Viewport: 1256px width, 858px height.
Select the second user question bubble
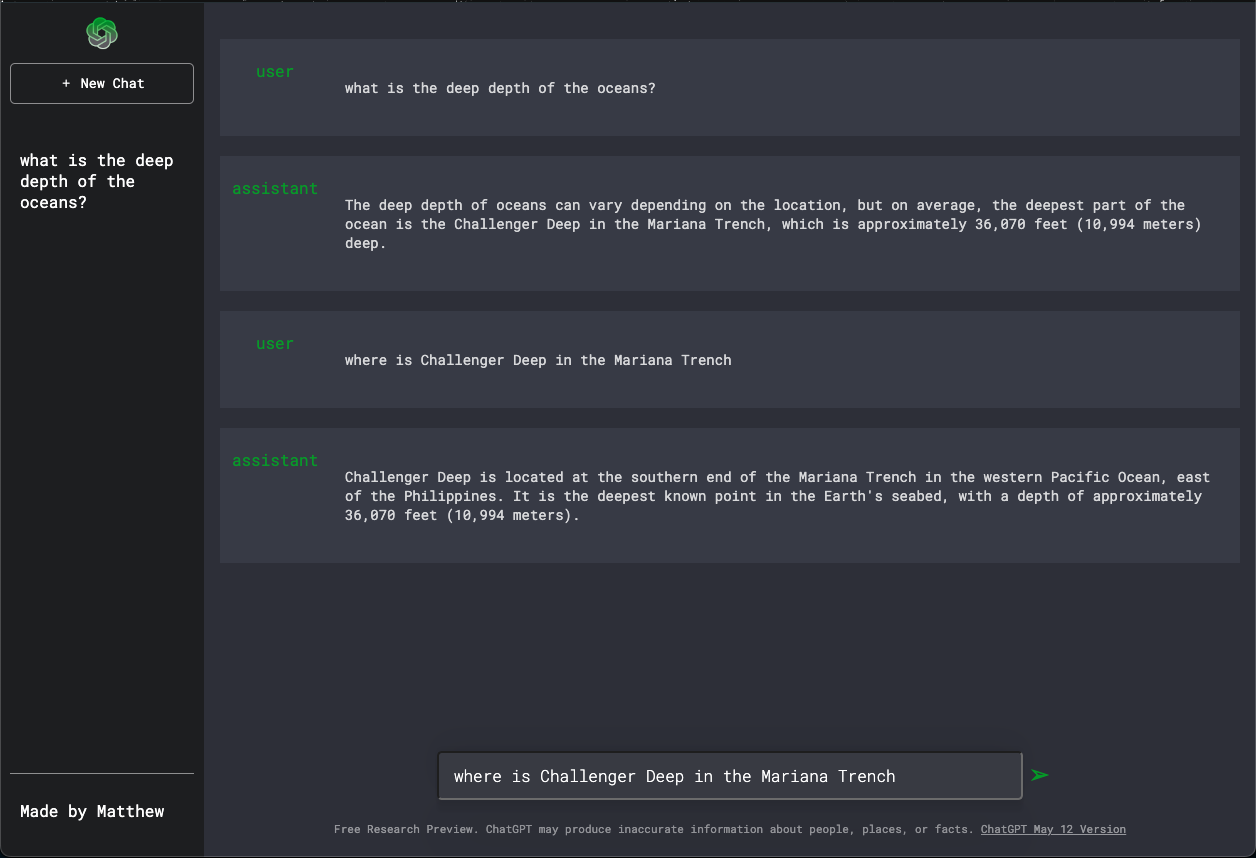[729, 359]
